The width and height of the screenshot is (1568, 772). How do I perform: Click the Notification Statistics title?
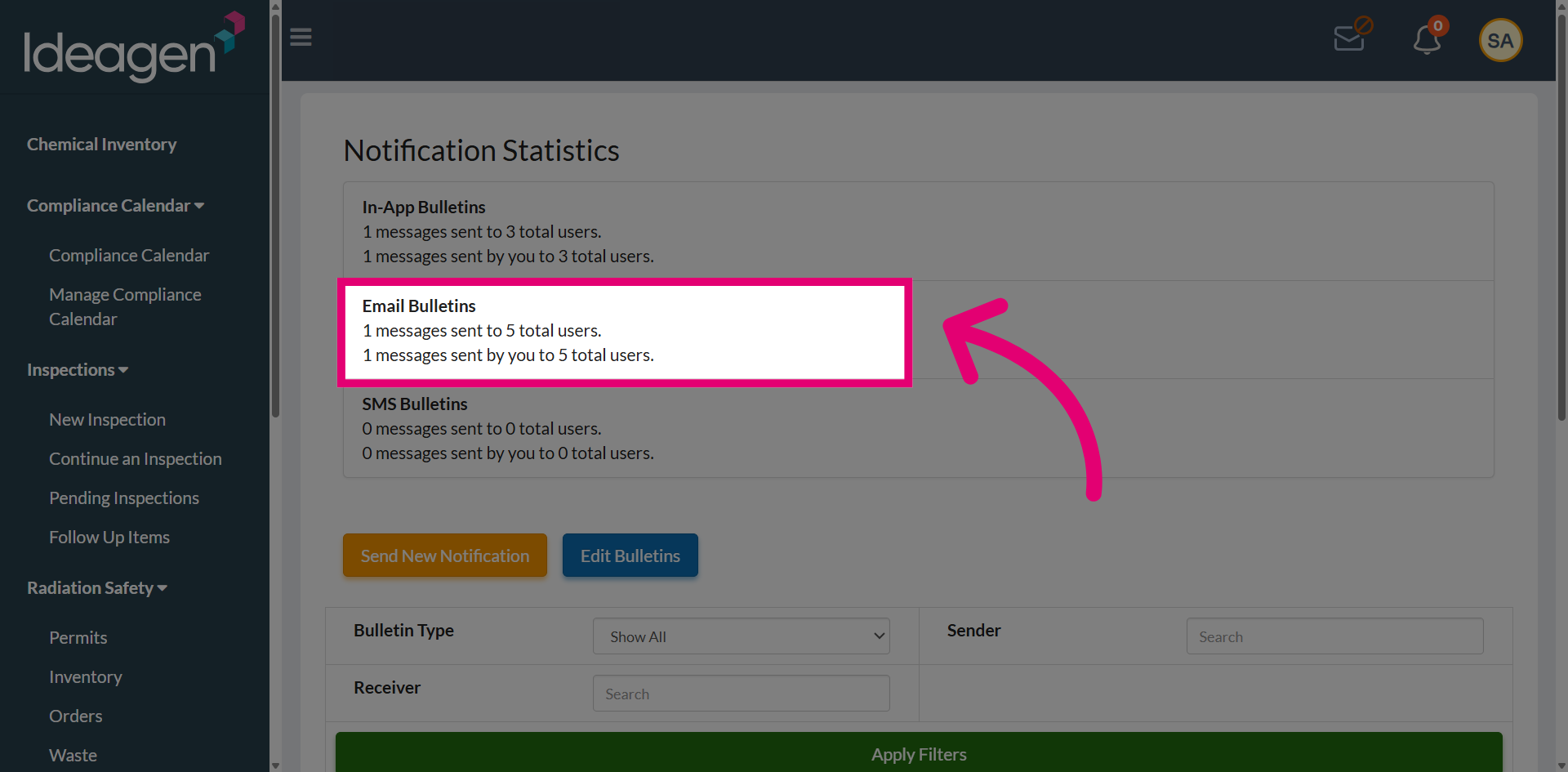coord(482,150)
